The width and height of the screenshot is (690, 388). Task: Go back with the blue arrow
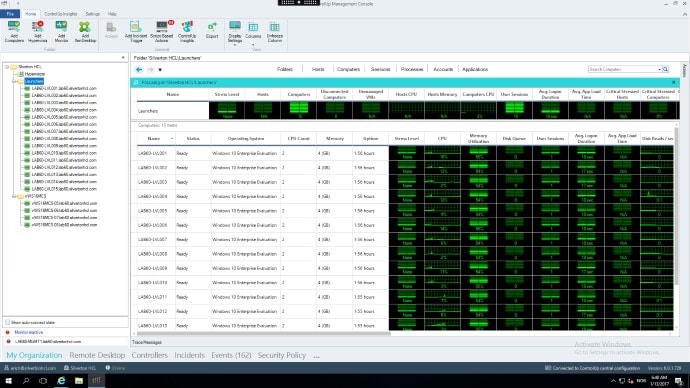139,70
